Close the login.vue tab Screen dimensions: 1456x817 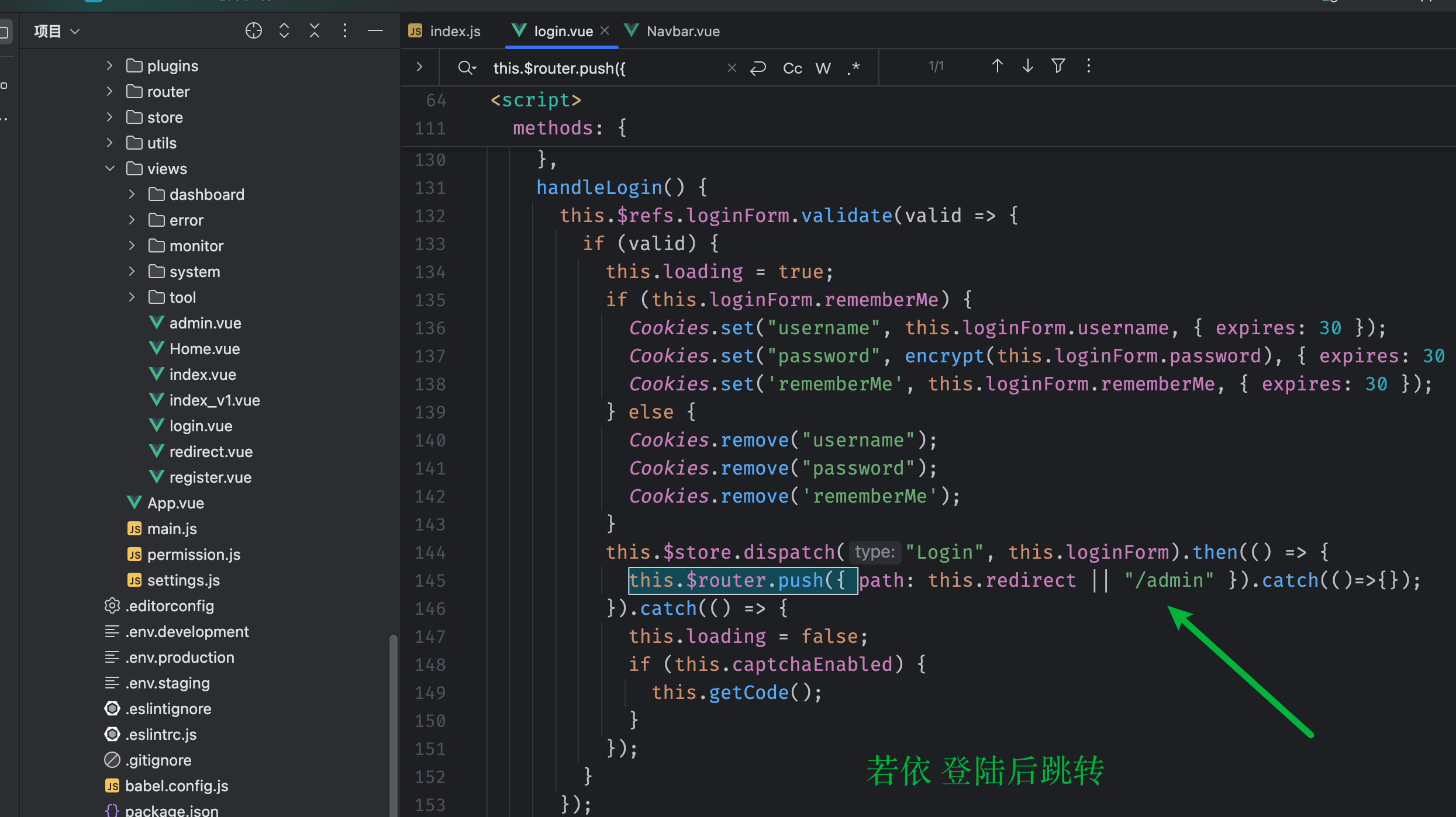tap(605, 30)
